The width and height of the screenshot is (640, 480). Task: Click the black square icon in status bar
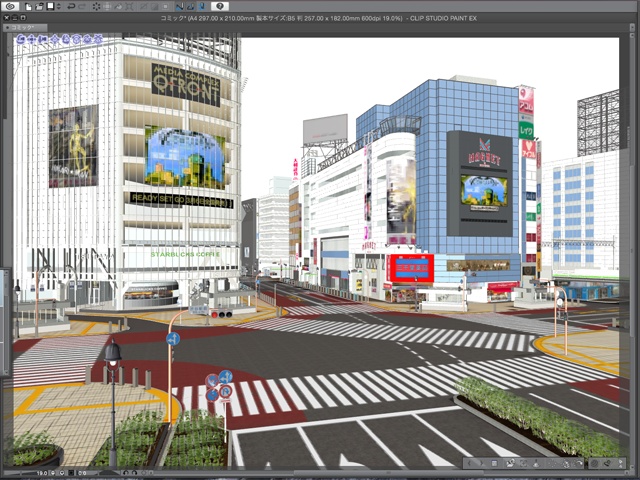(71, 473)
